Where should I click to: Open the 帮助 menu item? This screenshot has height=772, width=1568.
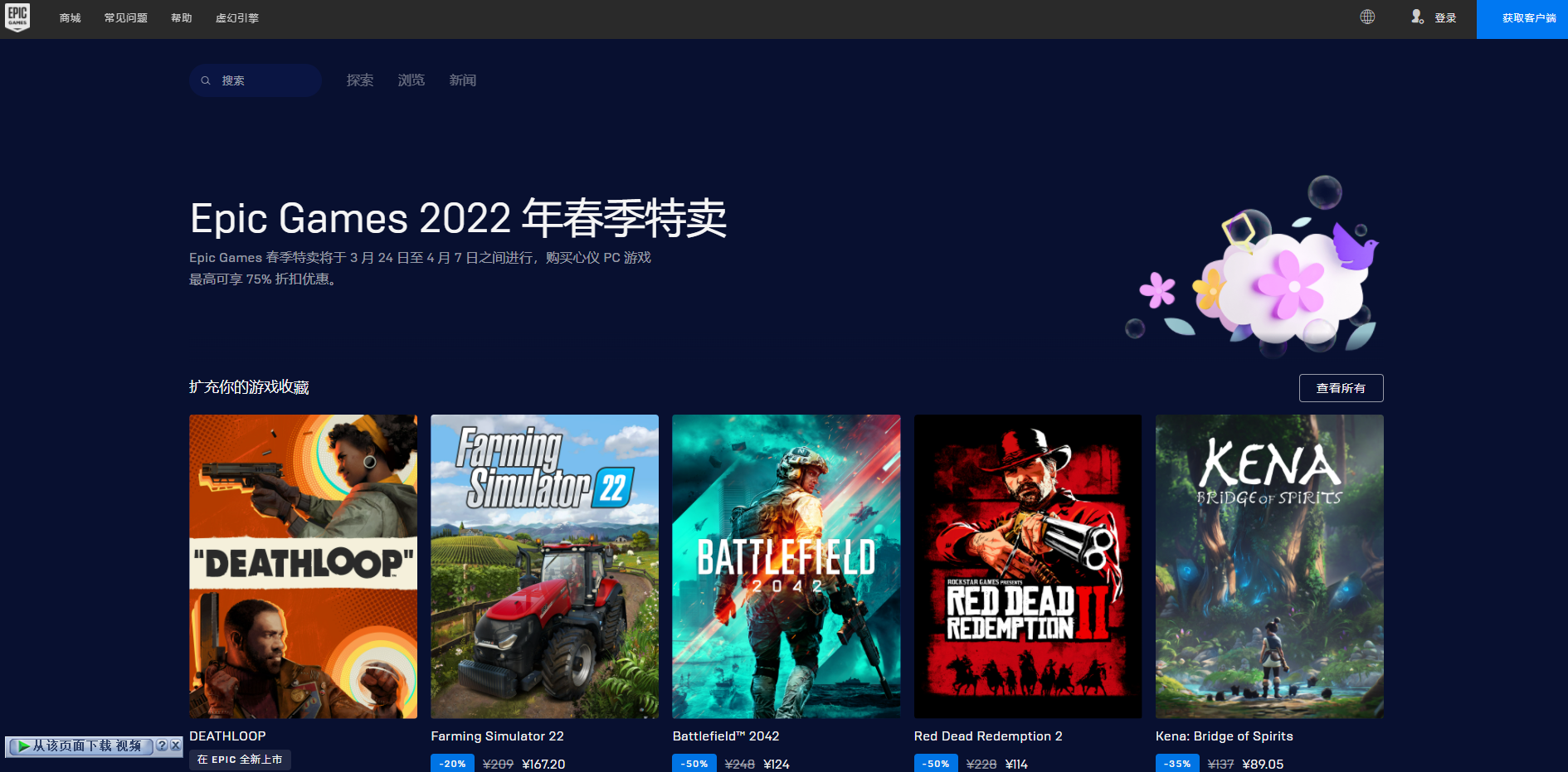pos(182,18)
